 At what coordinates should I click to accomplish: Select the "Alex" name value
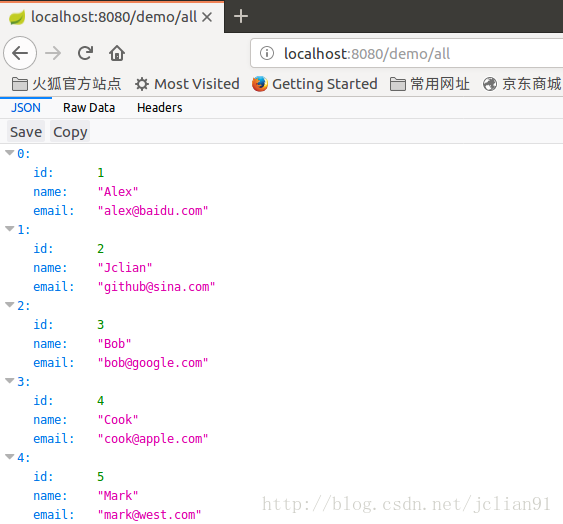point(118,192)
